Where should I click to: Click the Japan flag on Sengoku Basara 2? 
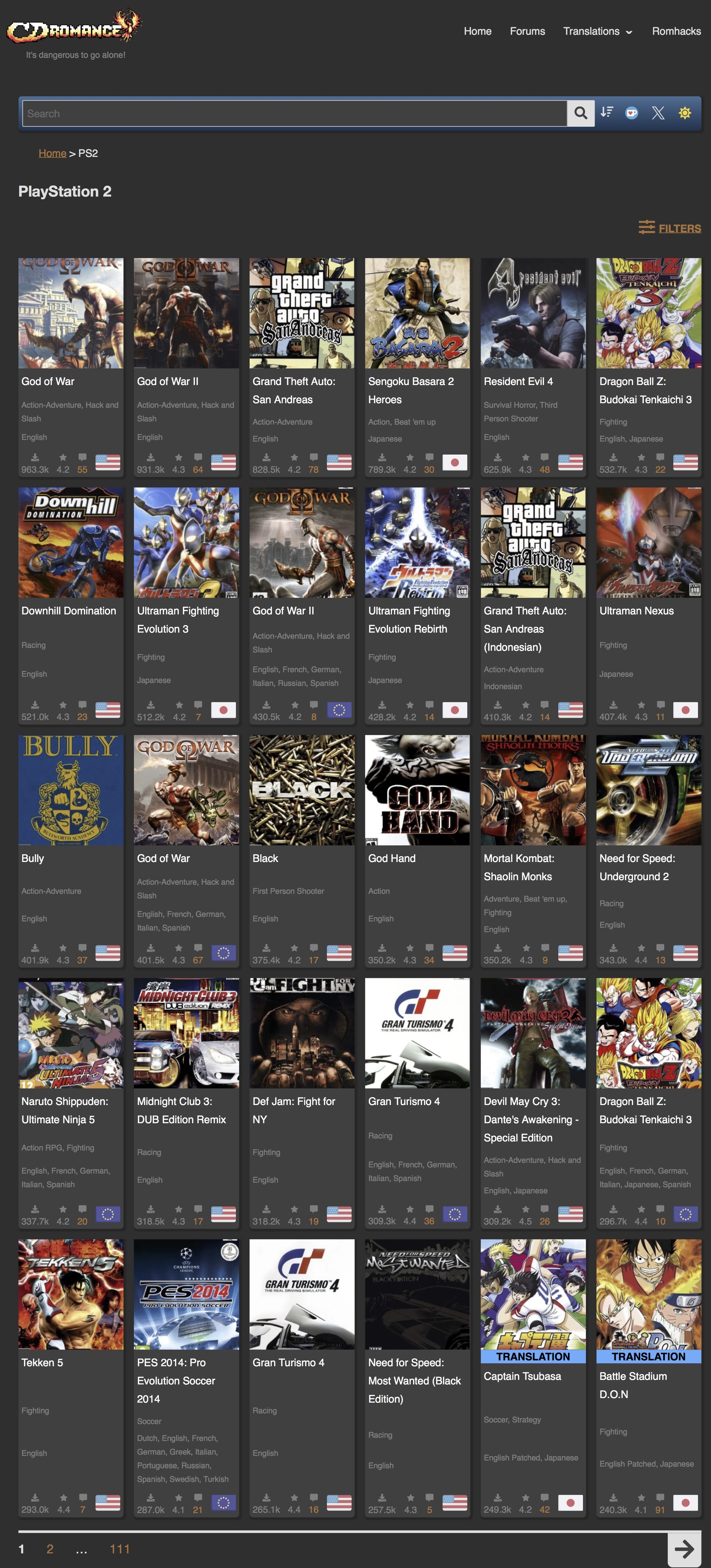click(x=454, y=463)
